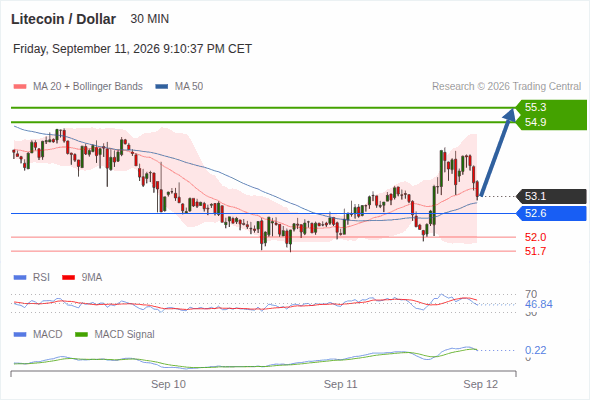Click the blue upward forecast arrow
Viewport: 590px width, 400px height.
click(498, 152)
